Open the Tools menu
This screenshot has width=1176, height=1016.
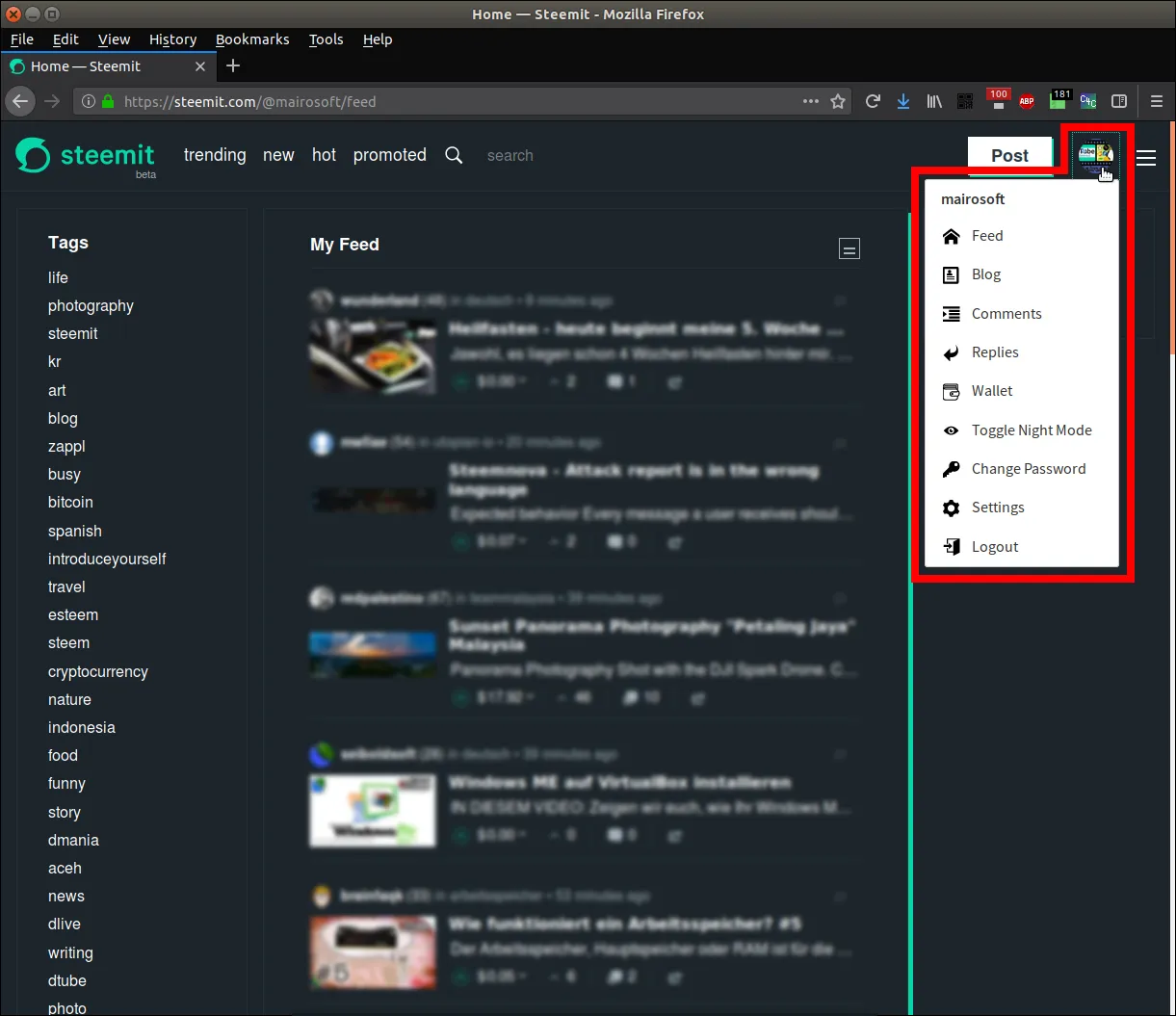326,39
